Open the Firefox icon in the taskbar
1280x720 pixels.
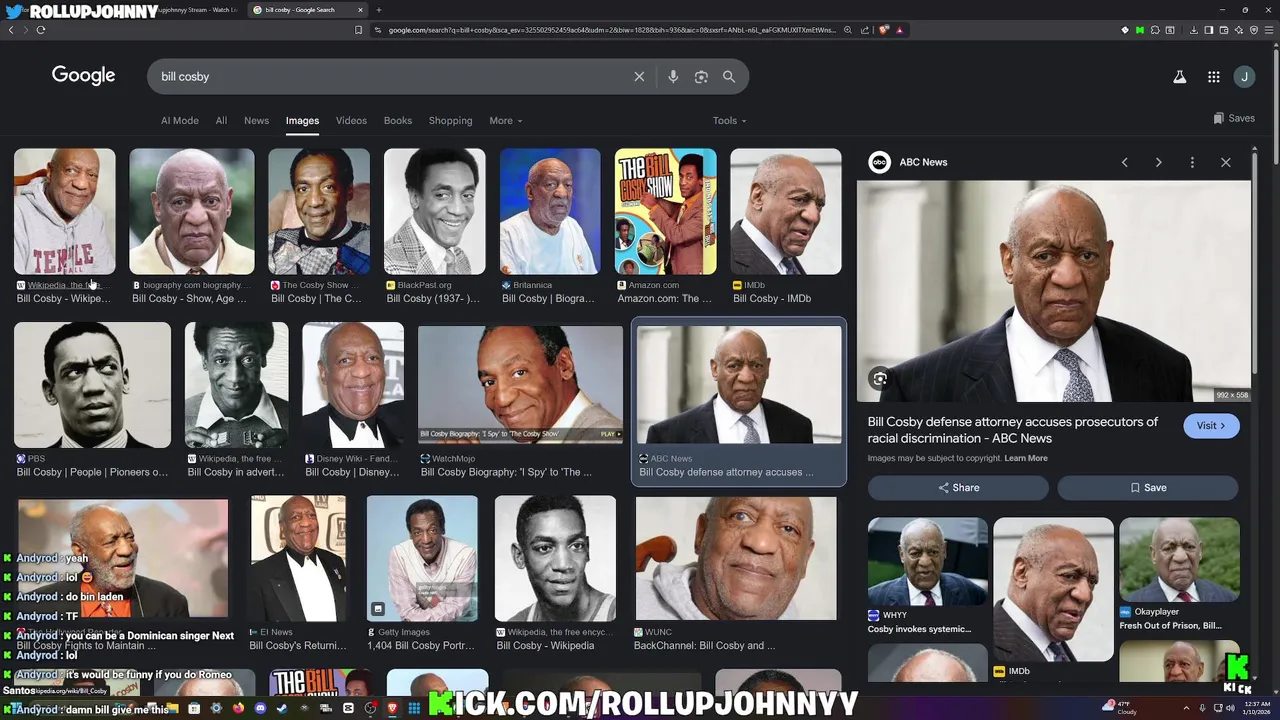click(x=238, y=708)
